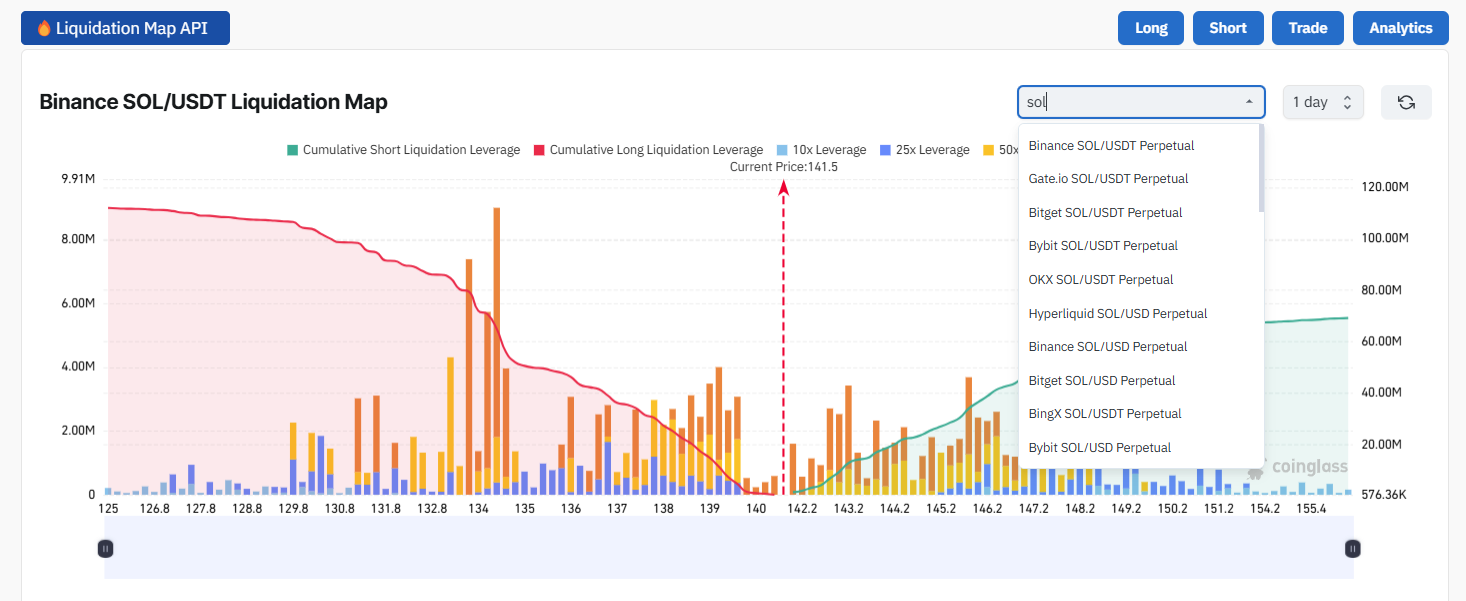The image size is (1466, 601).
Task: Click the 9.91M y-axis label
Action: (77, 179)
